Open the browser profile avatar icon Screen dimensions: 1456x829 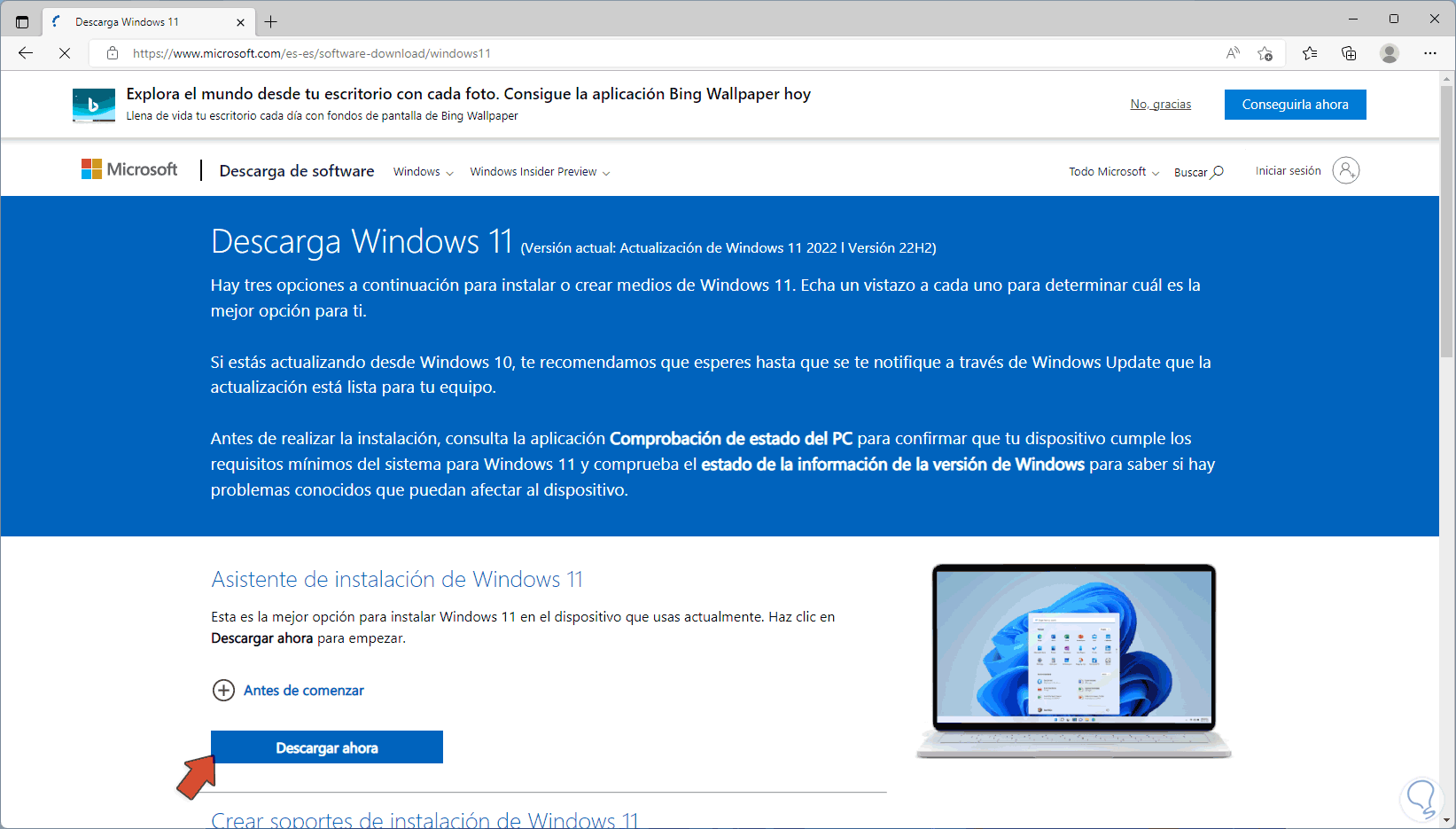pos(1390,53)
